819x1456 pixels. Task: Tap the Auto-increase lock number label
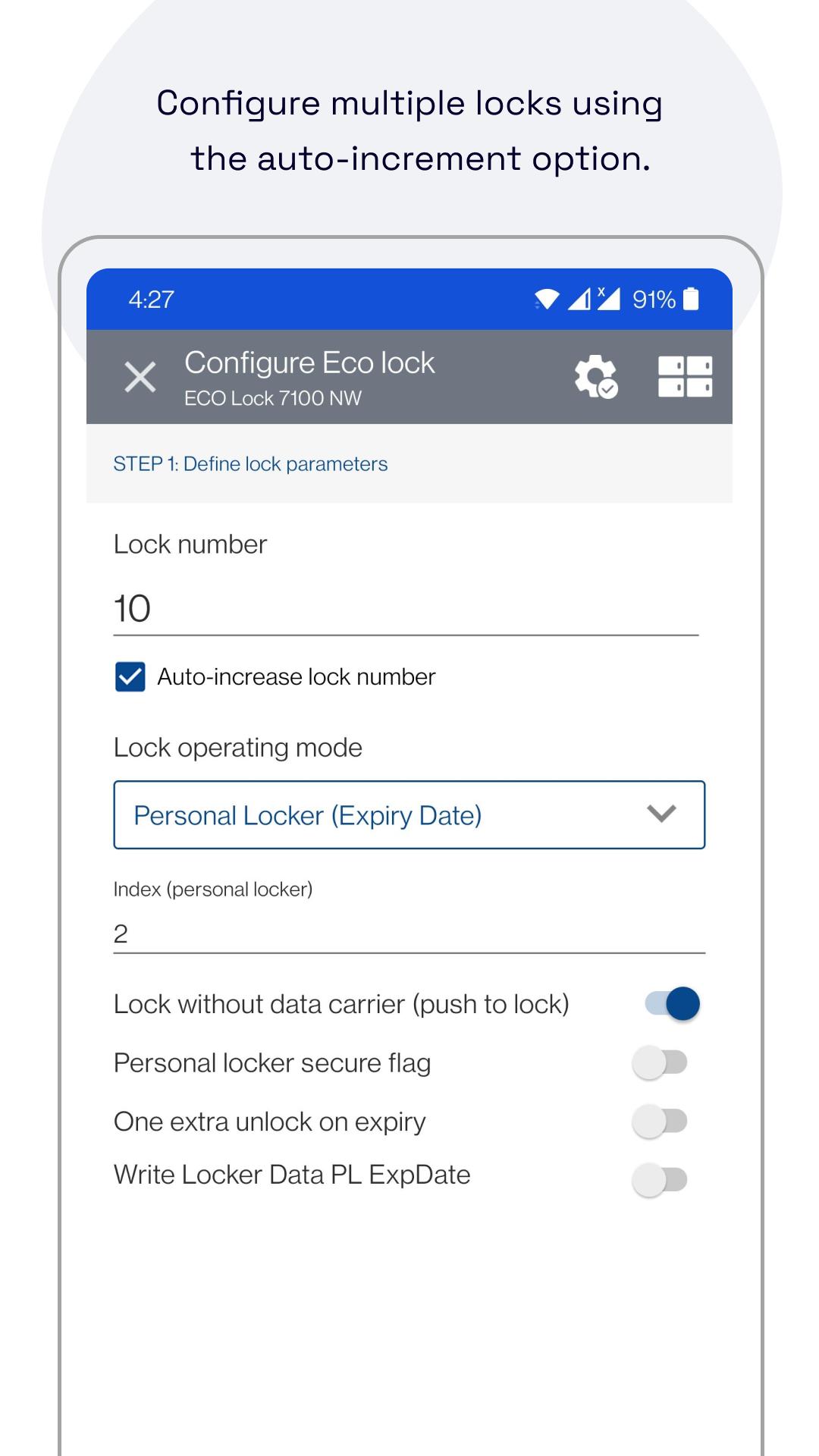pyautogui.click(x=296, y=676)
